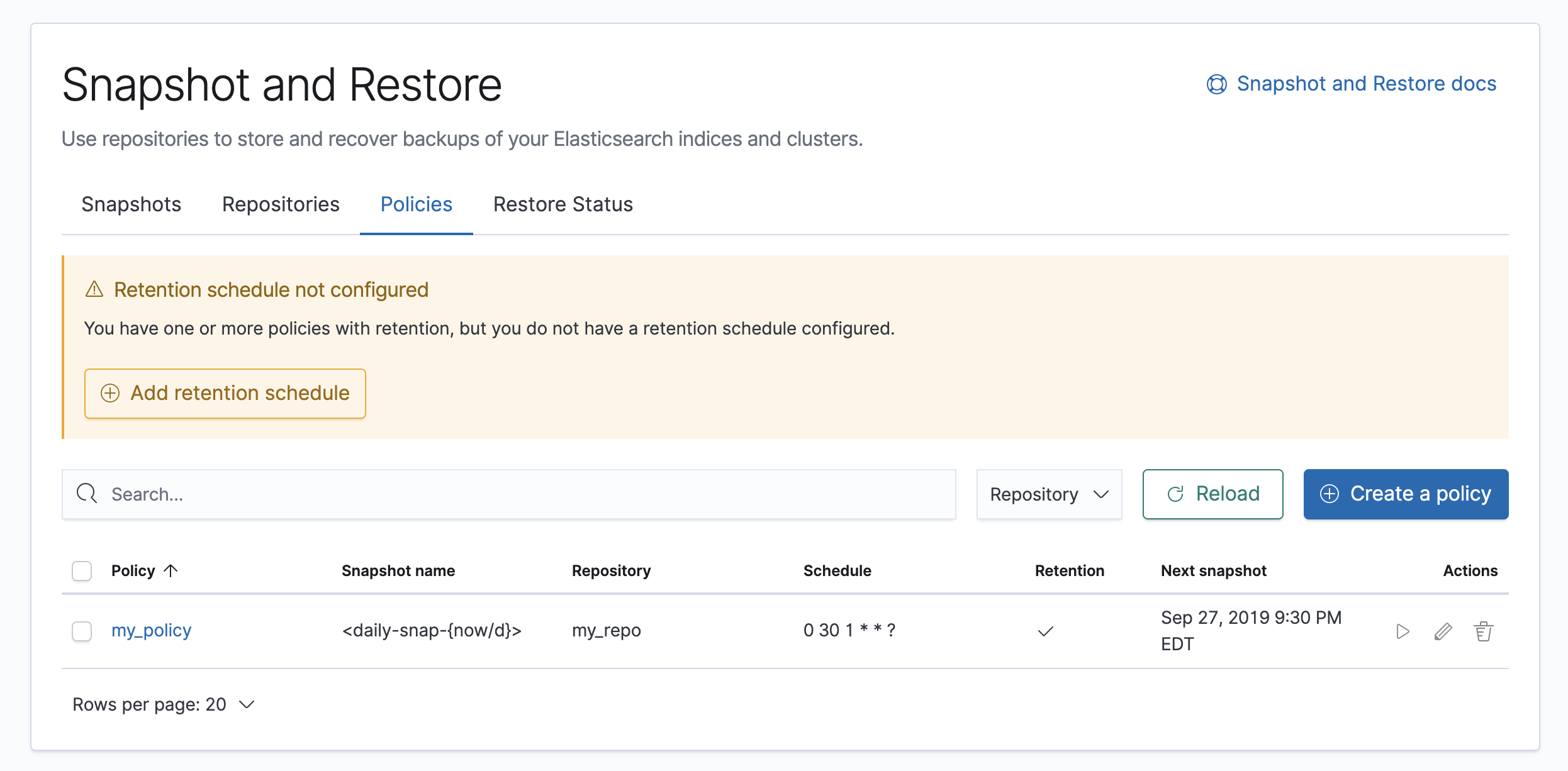Image resolution: width=1568 pixels, height=771 pixels.
Task: Edit my_policy using pencil icon
Action: 1443,631
